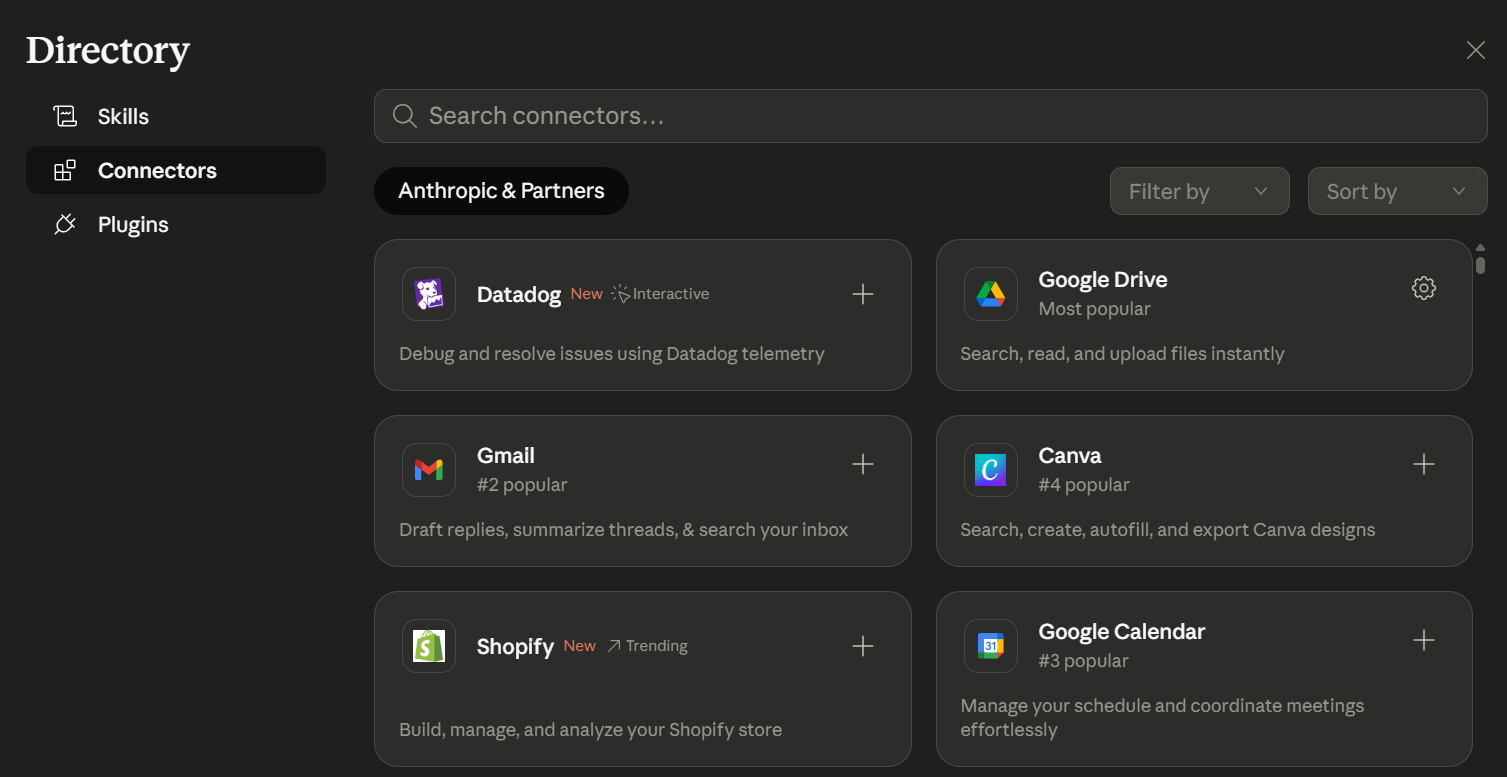Screen dimensions: 1507x777
Task: Click the New badge on Shopify card
Action: pos(580,646)
